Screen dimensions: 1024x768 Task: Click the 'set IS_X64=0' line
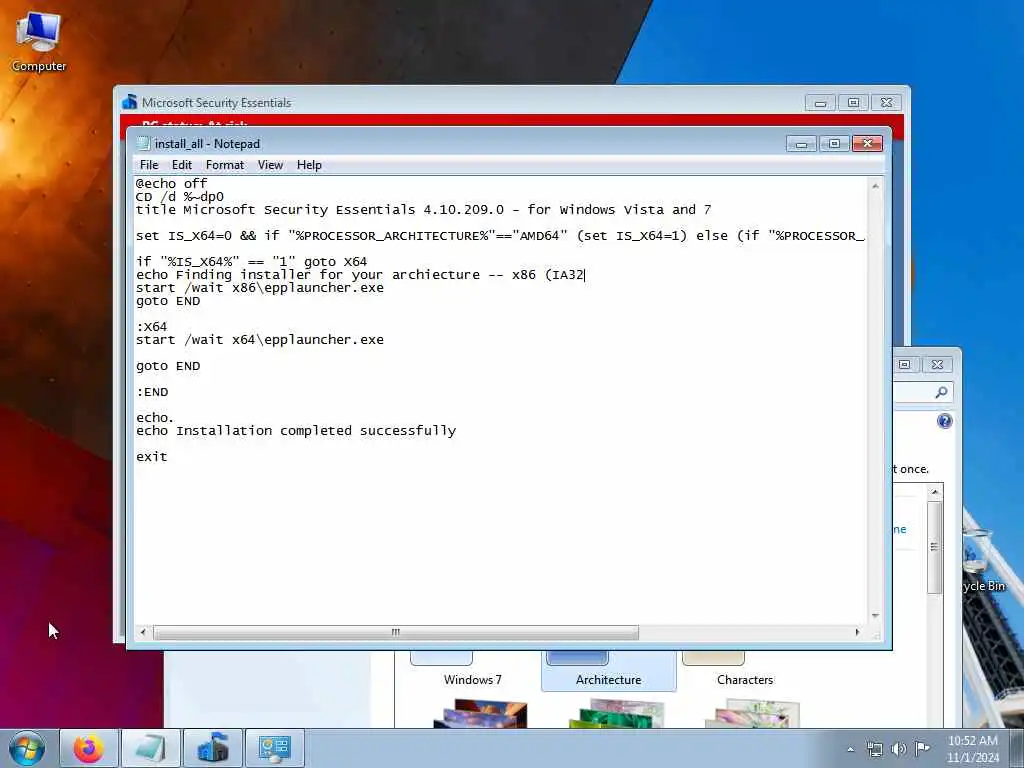(x=500, y=236)
